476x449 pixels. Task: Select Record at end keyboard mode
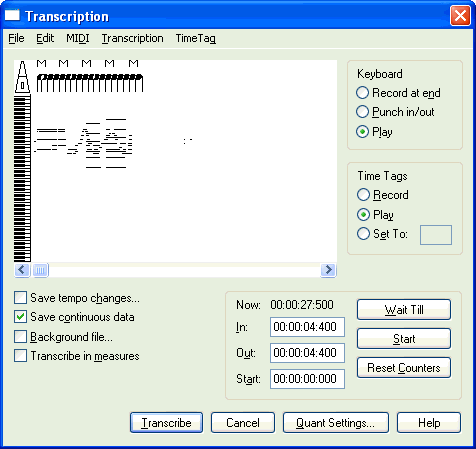362,93
